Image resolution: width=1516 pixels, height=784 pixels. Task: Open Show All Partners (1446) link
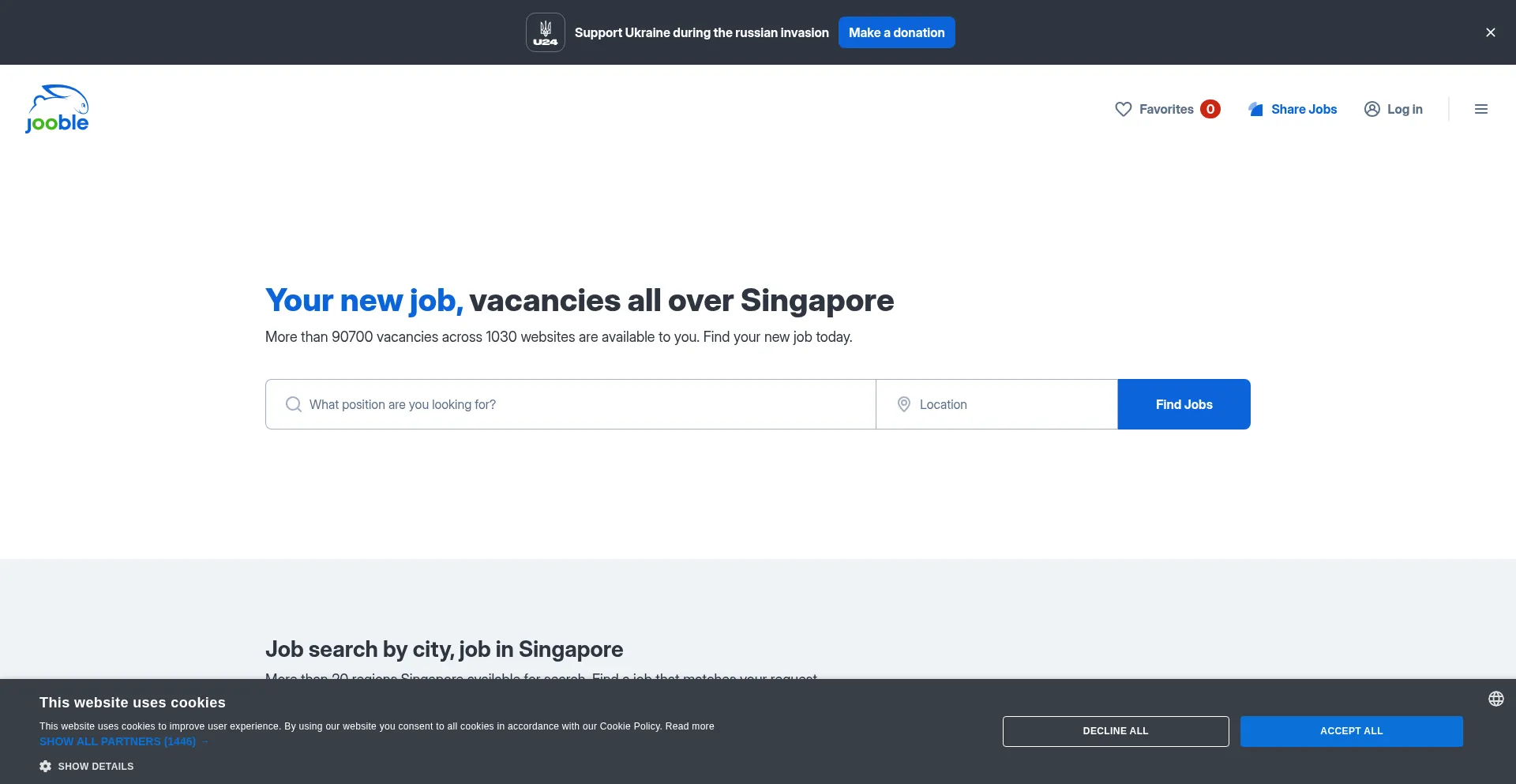[x=118, y=741]
